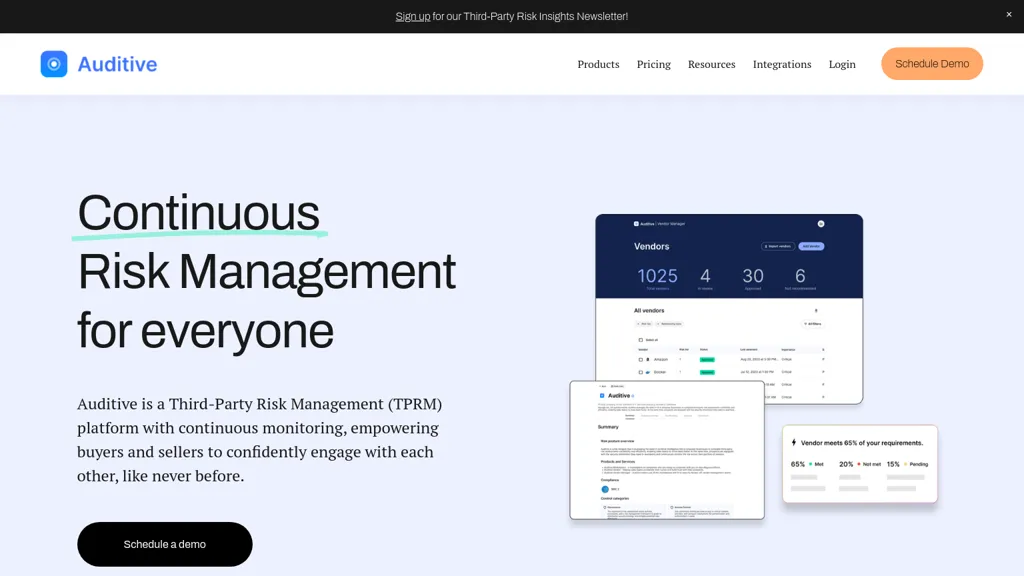Click the Docker vendor icon in the table
The width and height of the screenshot is (1024, 576).
(x=648, y=372)
